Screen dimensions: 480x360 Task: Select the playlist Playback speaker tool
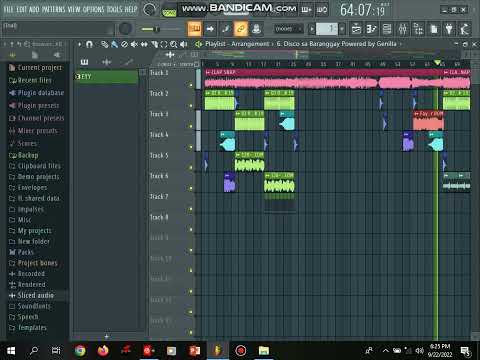[183, 44]
